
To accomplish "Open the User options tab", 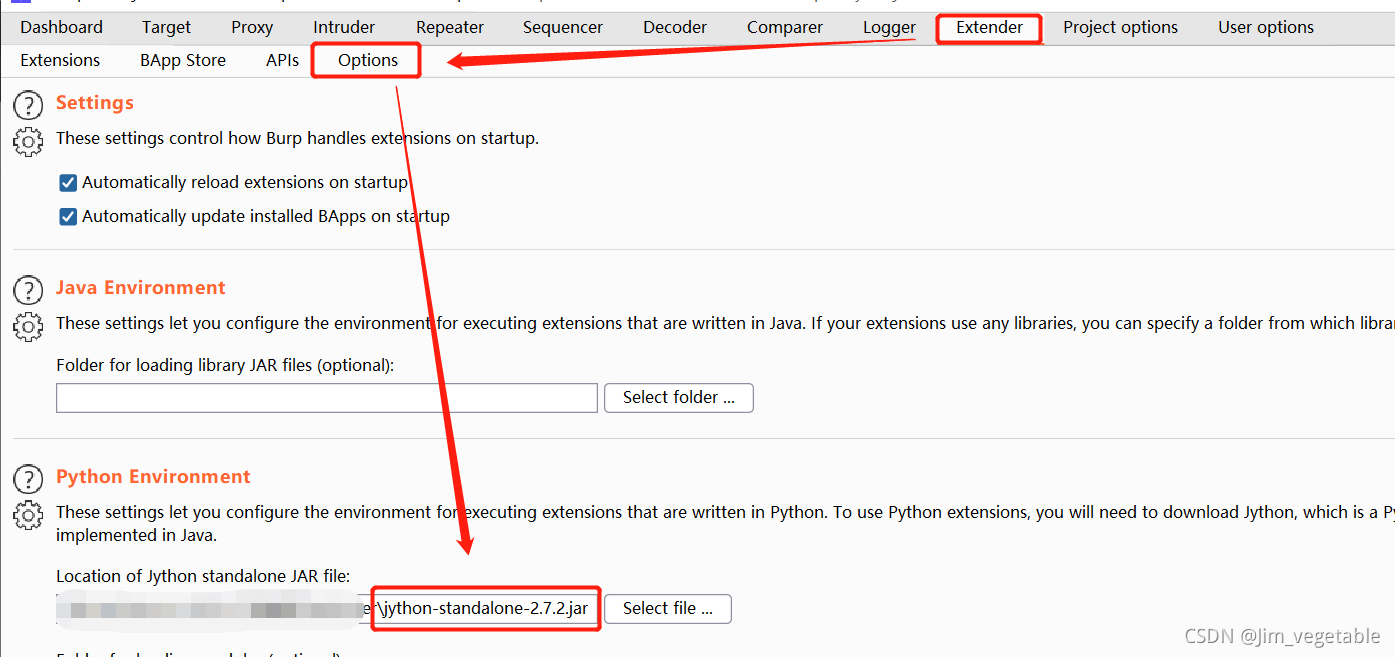I will tap(1266, 27).
